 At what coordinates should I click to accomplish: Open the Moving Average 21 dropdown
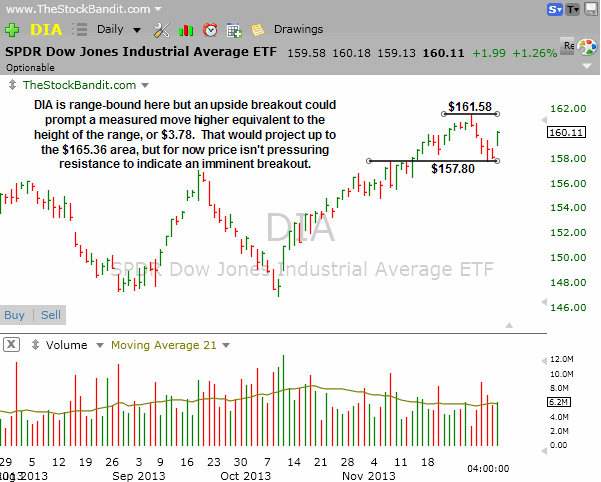coord(226,345)
